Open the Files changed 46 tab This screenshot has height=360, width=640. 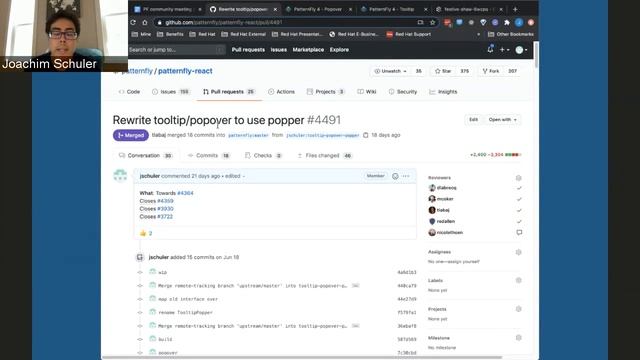pos(324,156)
